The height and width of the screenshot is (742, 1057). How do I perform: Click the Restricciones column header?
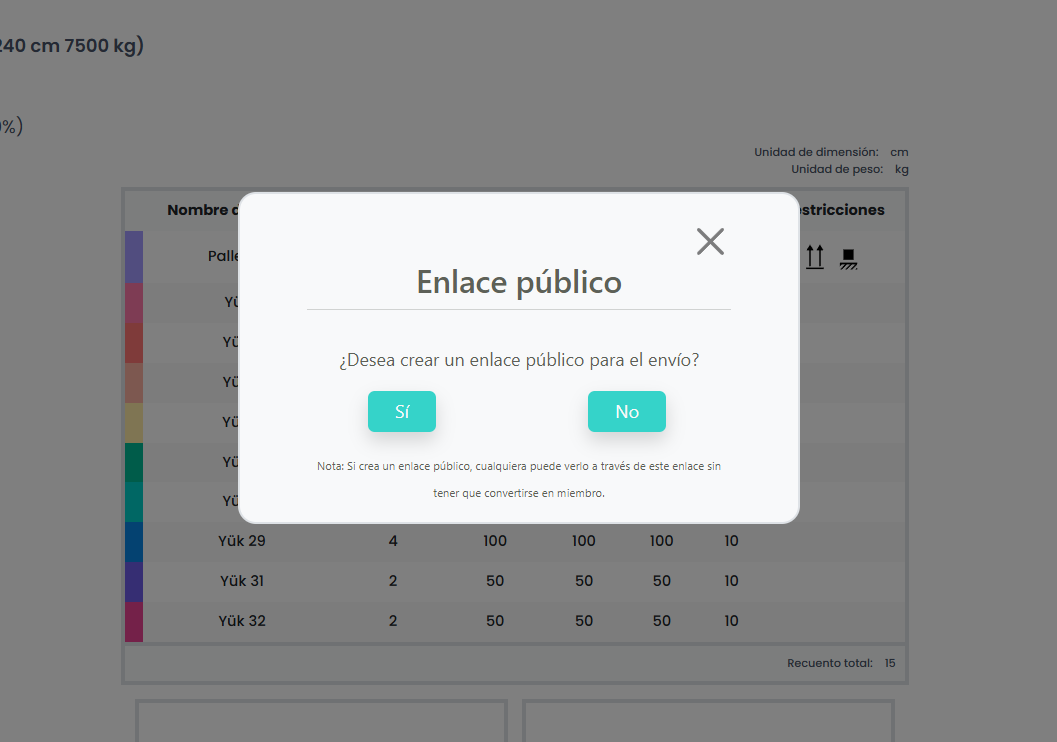(x=841, y=209)
